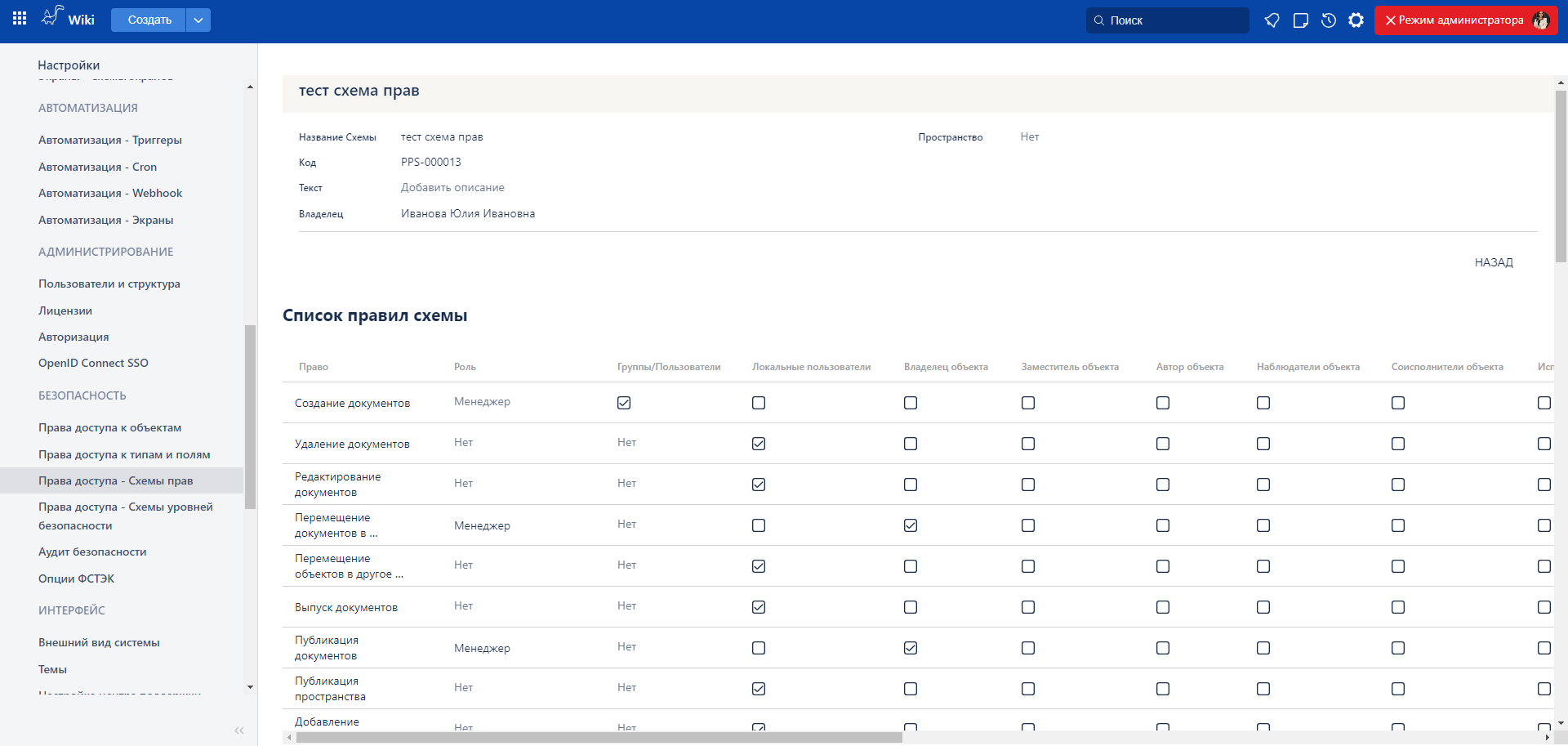The image size is (1568, 746).
Task: Open the apps grid menu
Action: 20,19
